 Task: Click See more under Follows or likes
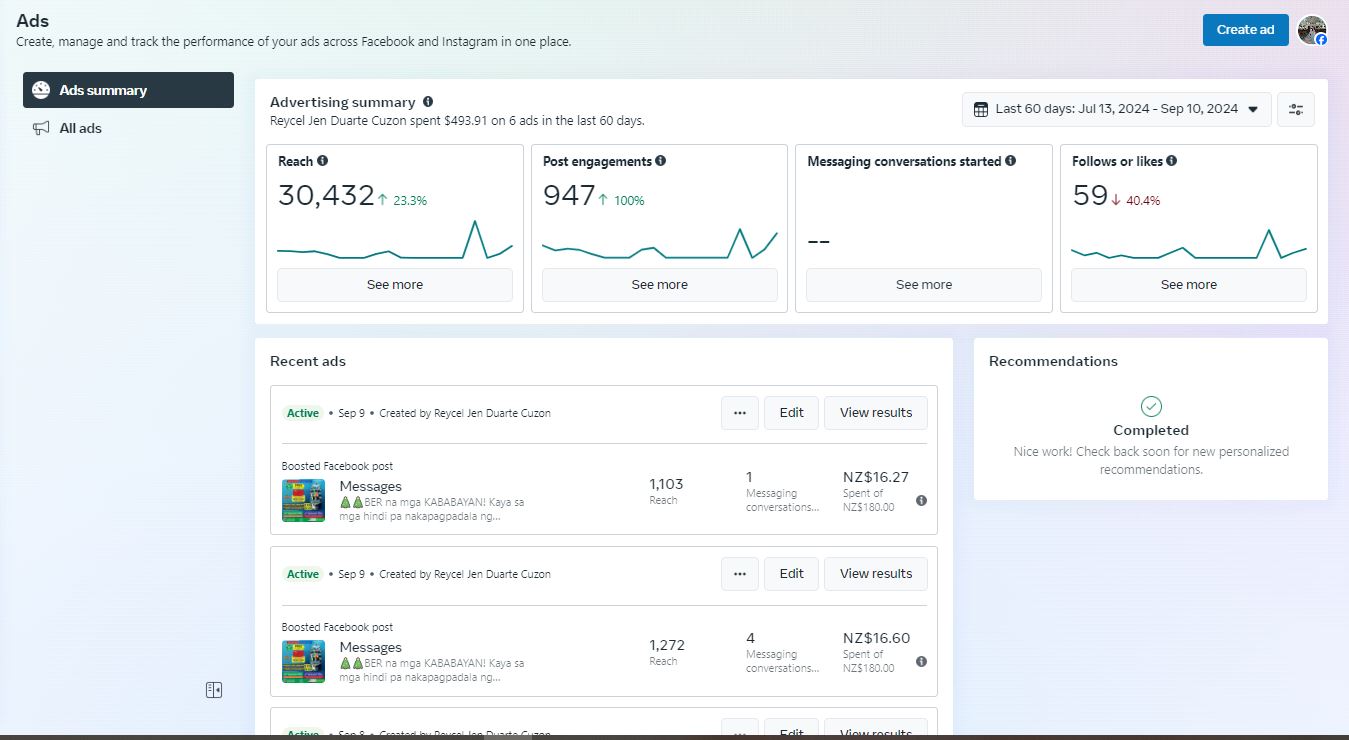point(1189,285)
